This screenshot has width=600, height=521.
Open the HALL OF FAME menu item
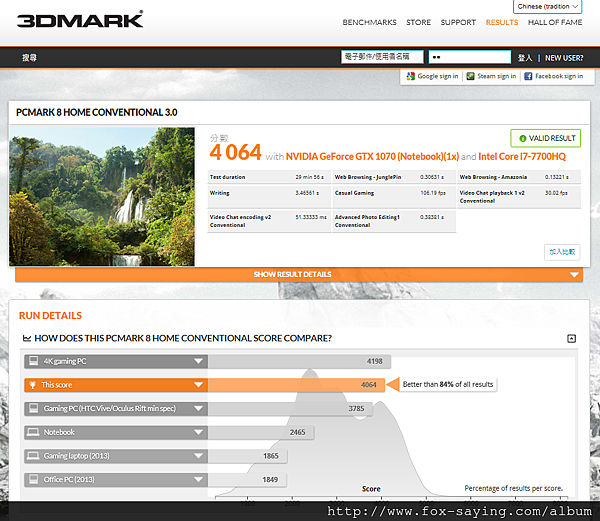click(x=555, y=22)
